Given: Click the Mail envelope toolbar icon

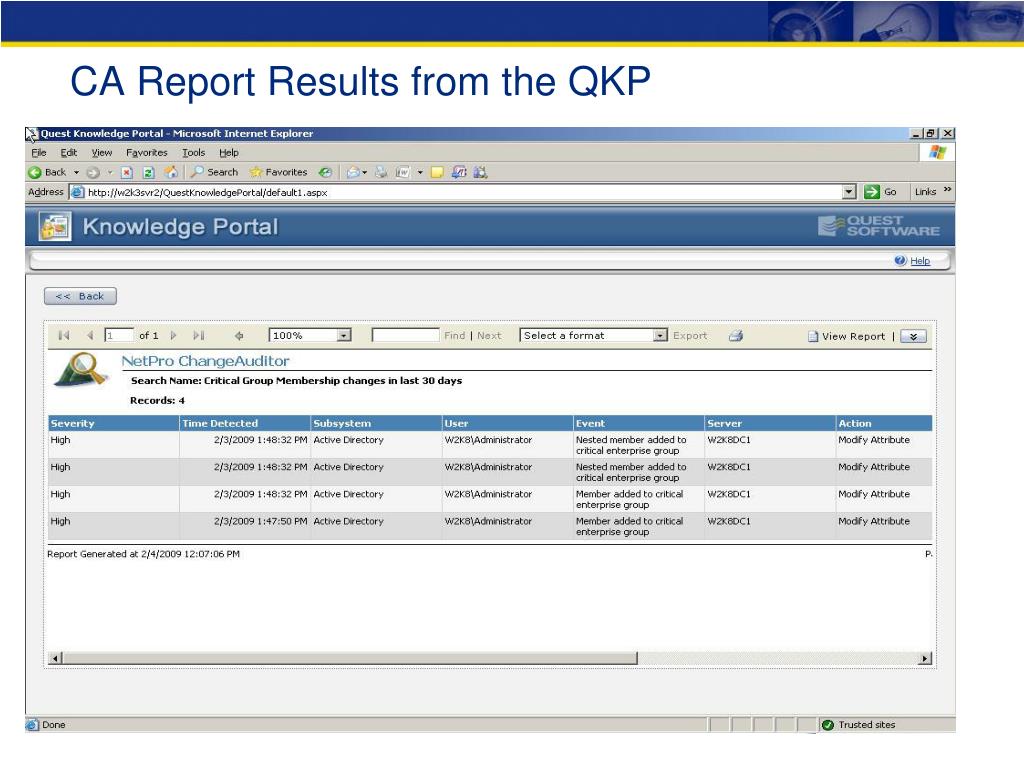Looking at the screenshot, I should [353, 172].
